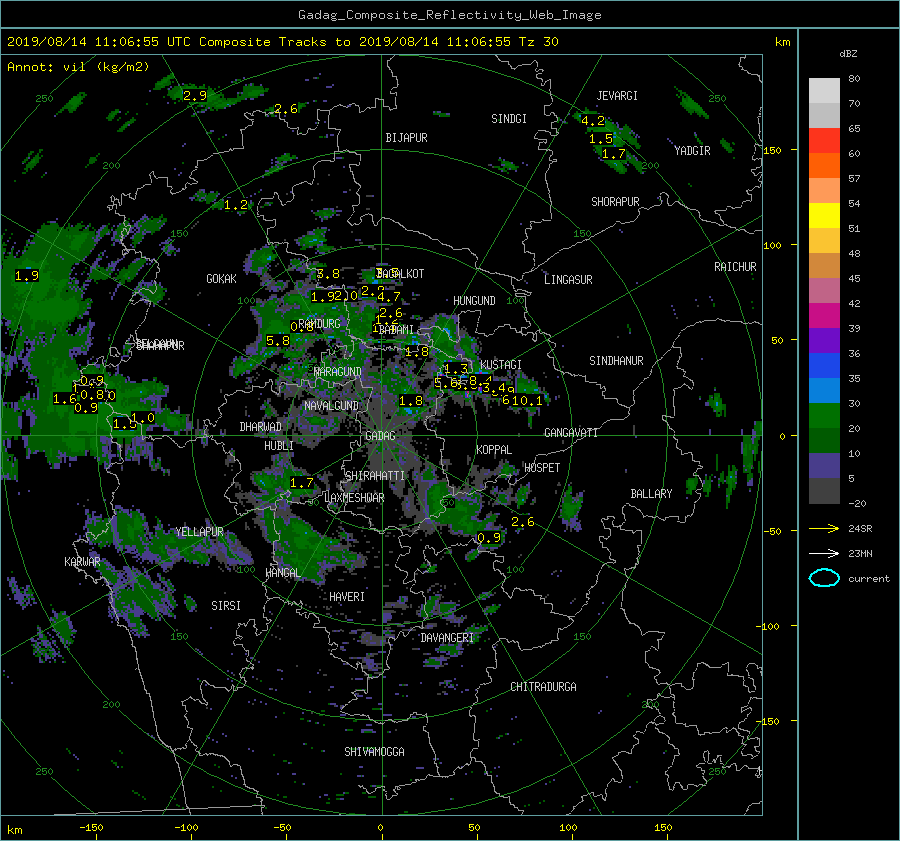This screenshot has width=900, height=841.
Task: Click the HAVERI city label
Action: point(347,597)
